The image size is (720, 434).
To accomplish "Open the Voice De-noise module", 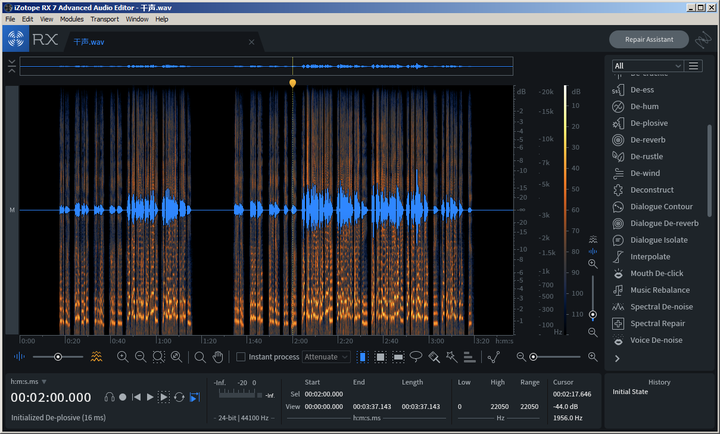I will 658,340.
